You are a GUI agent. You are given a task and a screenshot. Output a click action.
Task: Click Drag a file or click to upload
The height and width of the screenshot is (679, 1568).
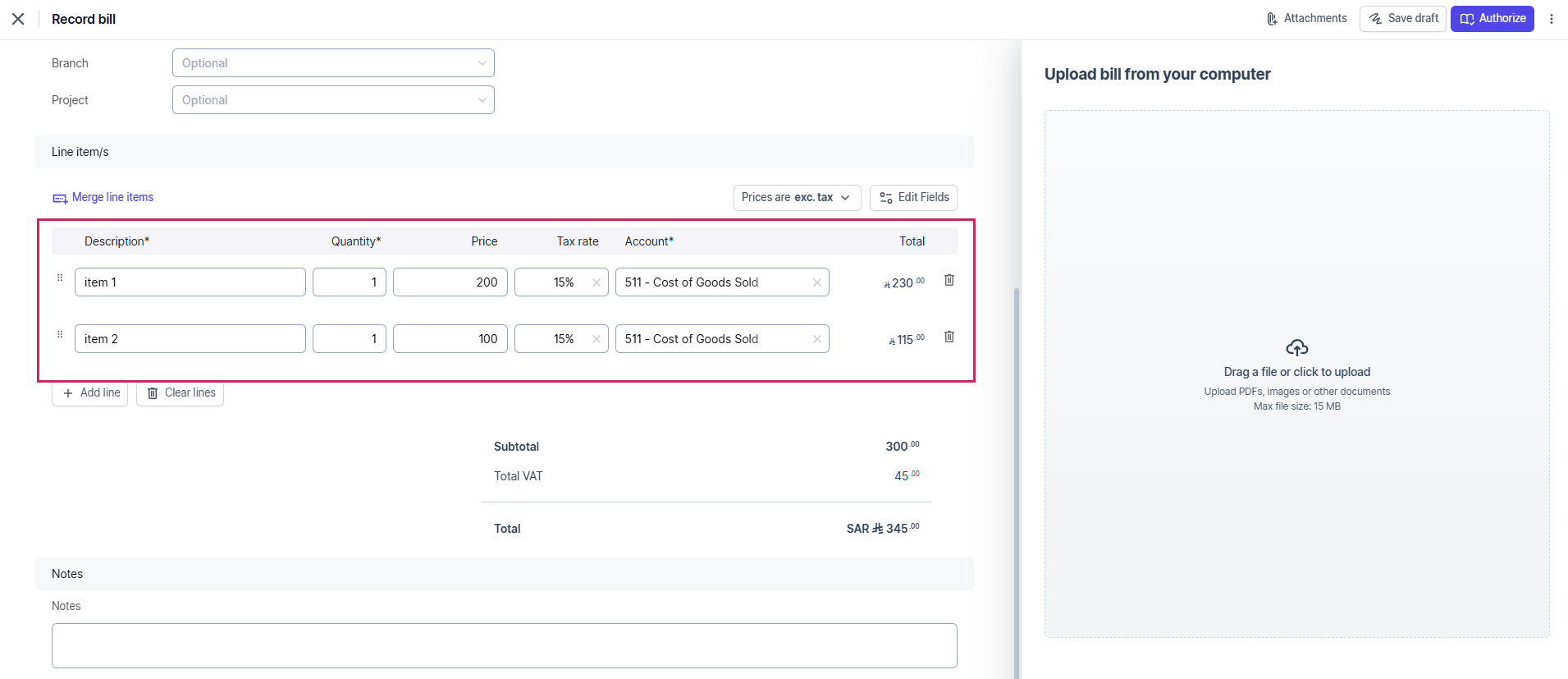[x=1297, y=372]
